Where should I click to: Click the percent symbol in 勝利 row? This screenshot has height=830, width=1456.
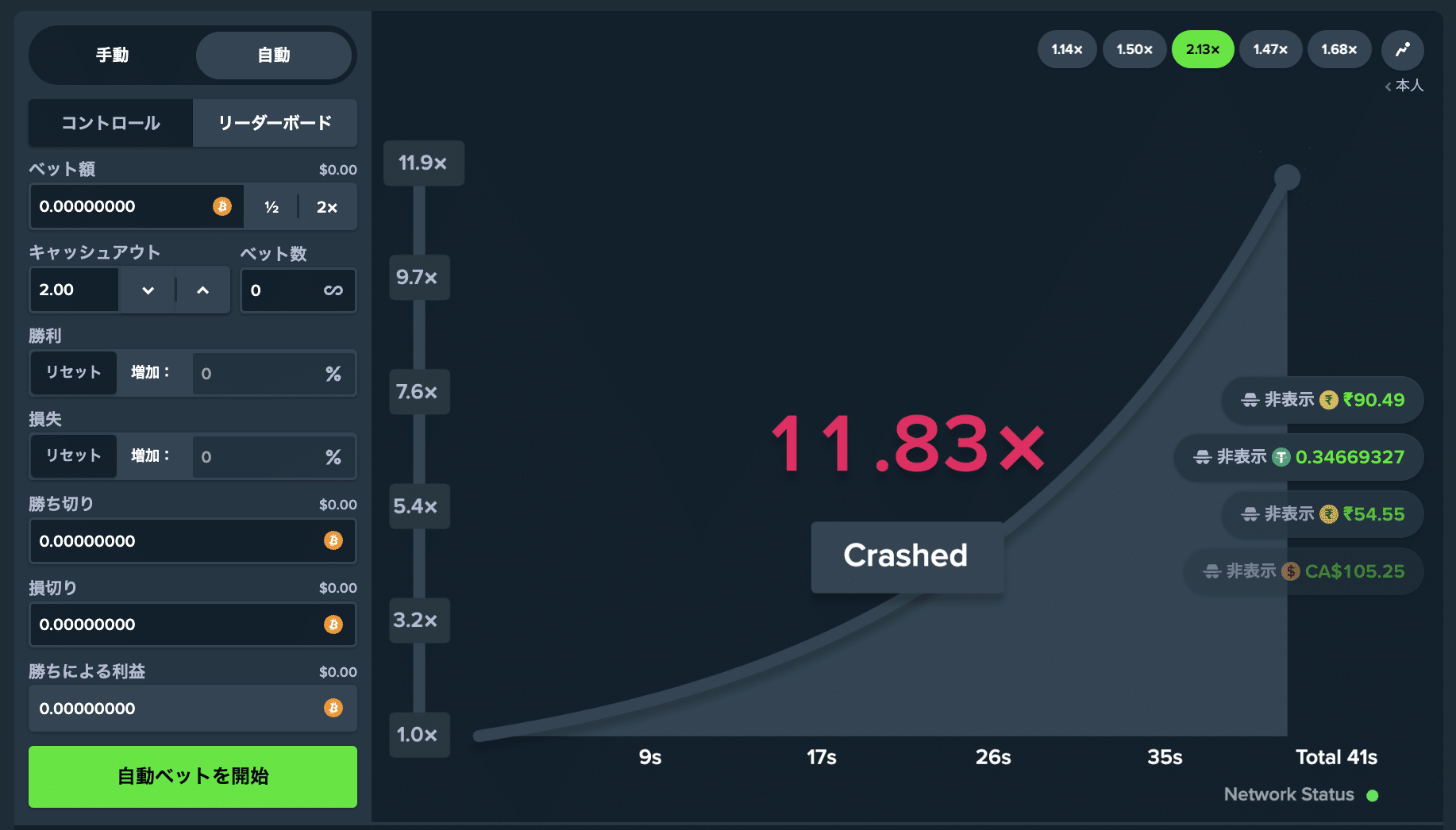point(333,374)
